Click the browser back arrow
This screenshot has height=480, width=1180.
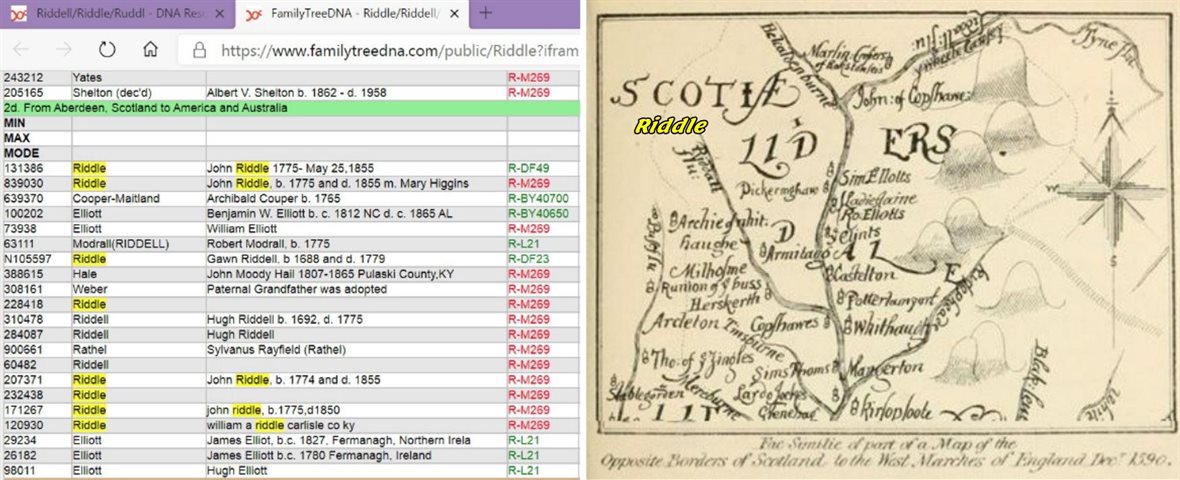pos(21,49)
